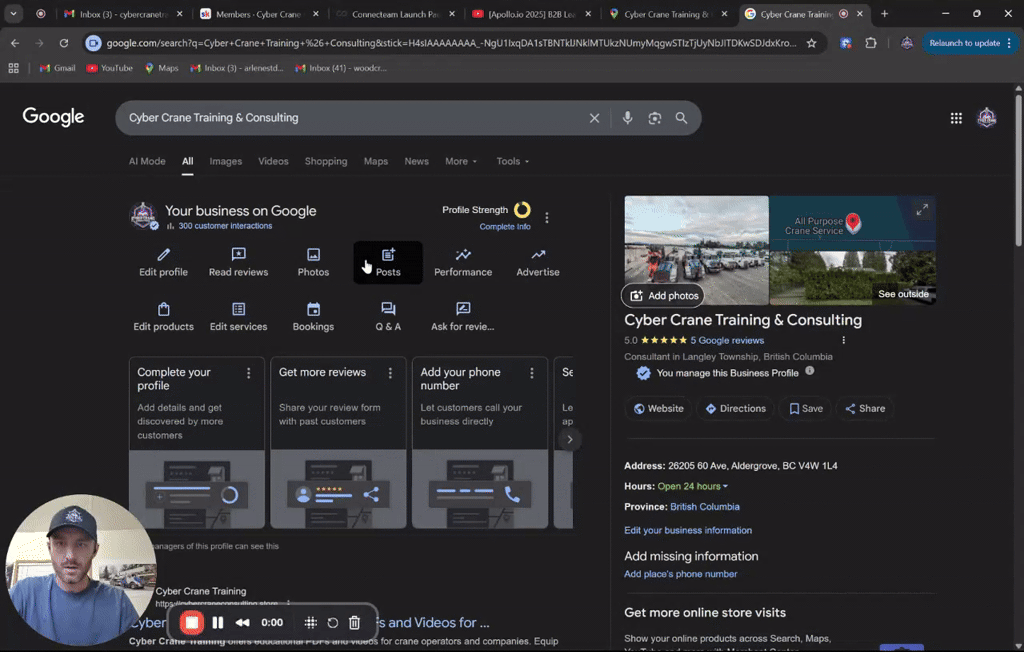Open the three-dot menu beside Google reviews
The image size is (1024, 652).
(843, 340)
